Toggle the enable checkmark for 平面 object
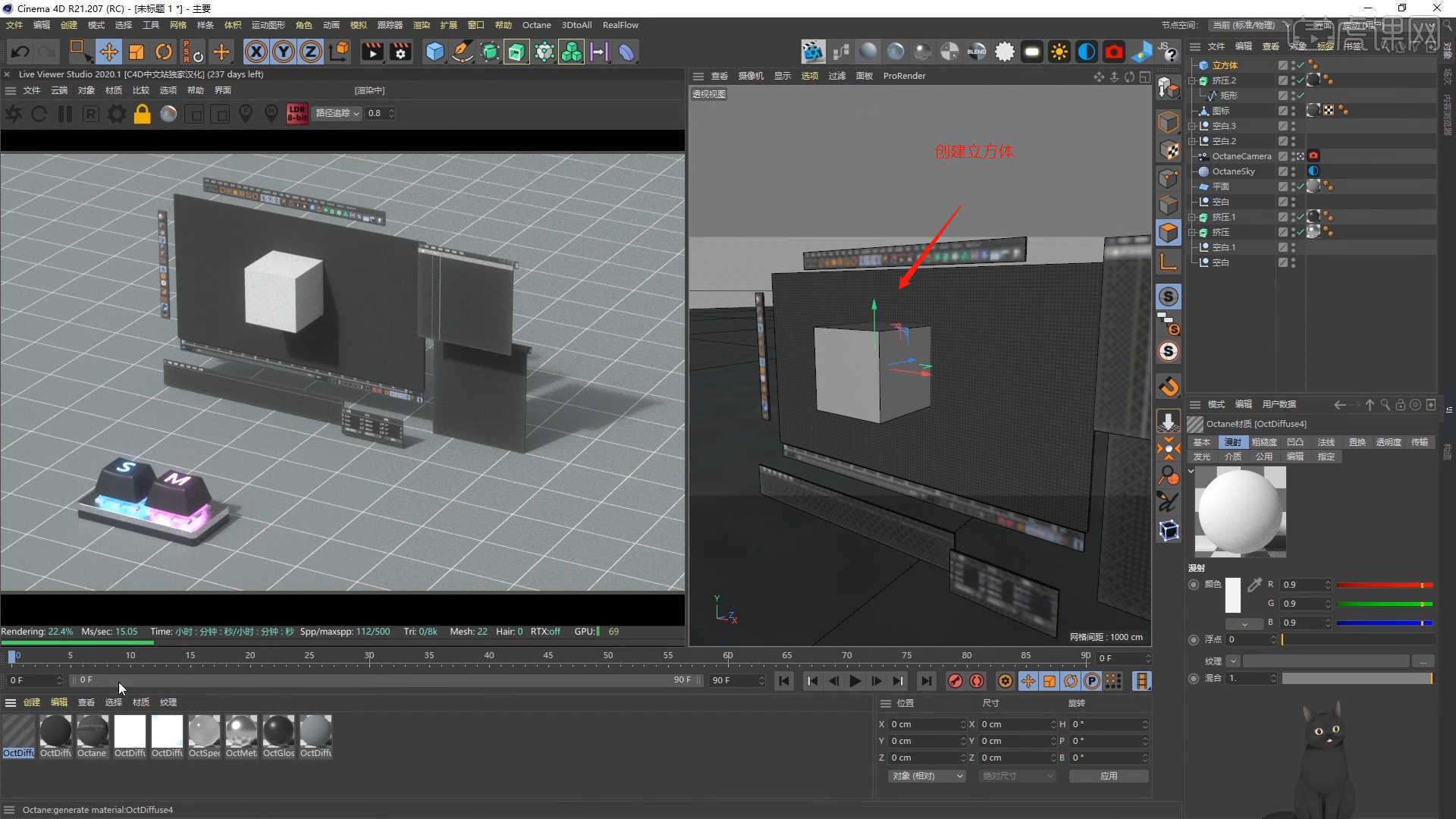 (1301, 187)
